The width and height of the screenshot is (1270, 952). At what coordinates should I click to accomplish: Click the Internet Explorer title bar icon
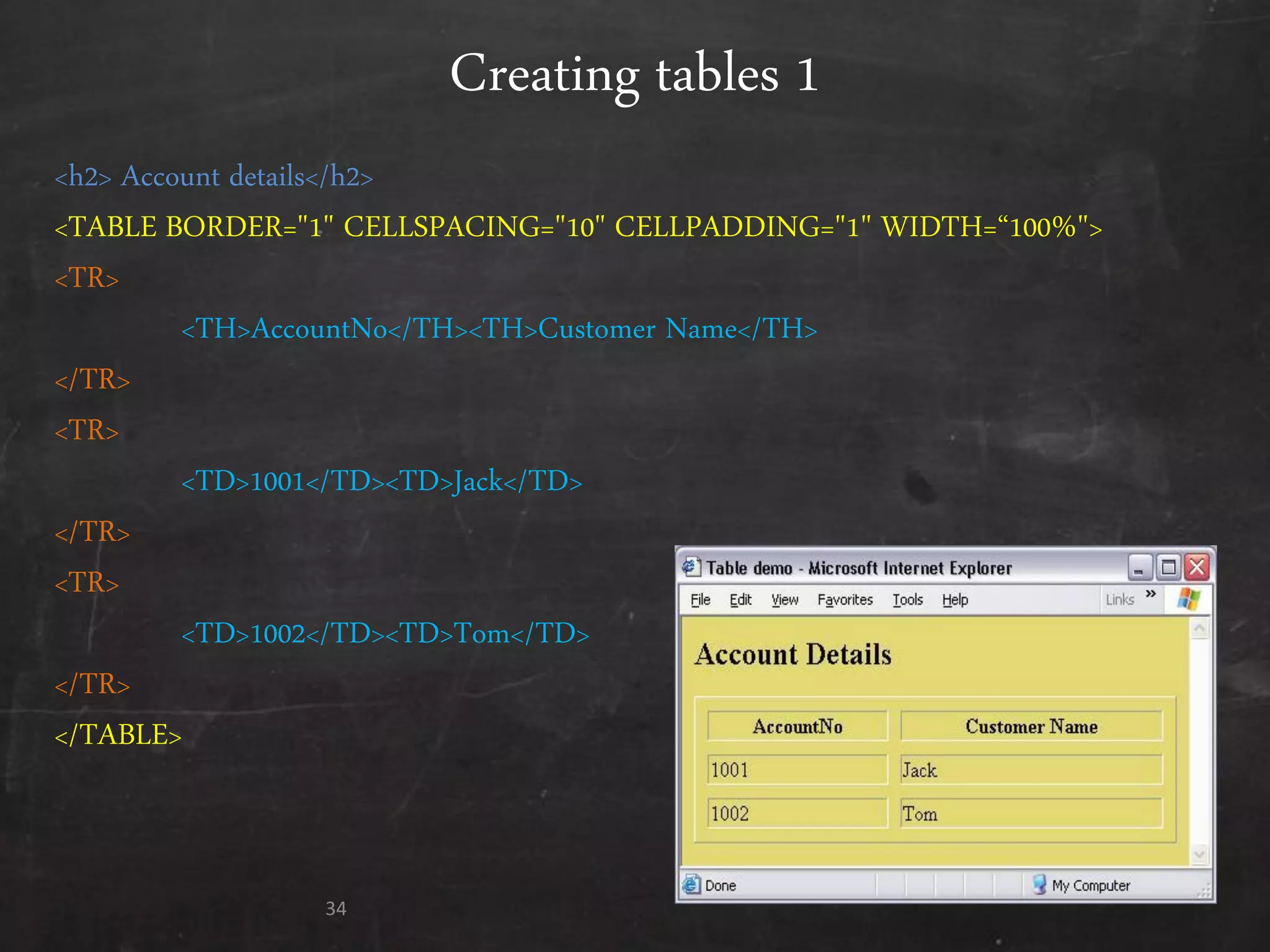click(x=691, y=567)
